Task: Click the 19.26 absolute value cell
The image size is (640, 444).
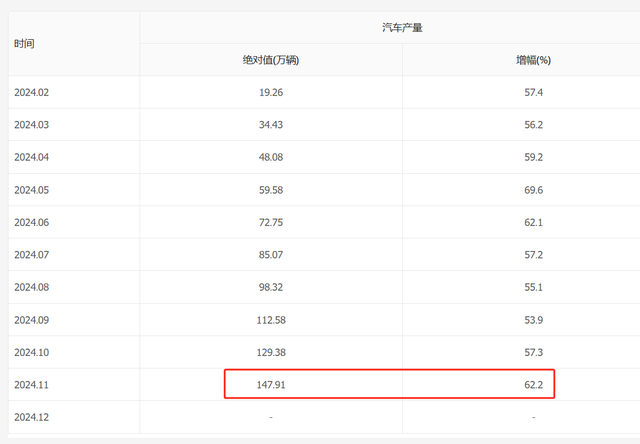Action: (271, 92)
